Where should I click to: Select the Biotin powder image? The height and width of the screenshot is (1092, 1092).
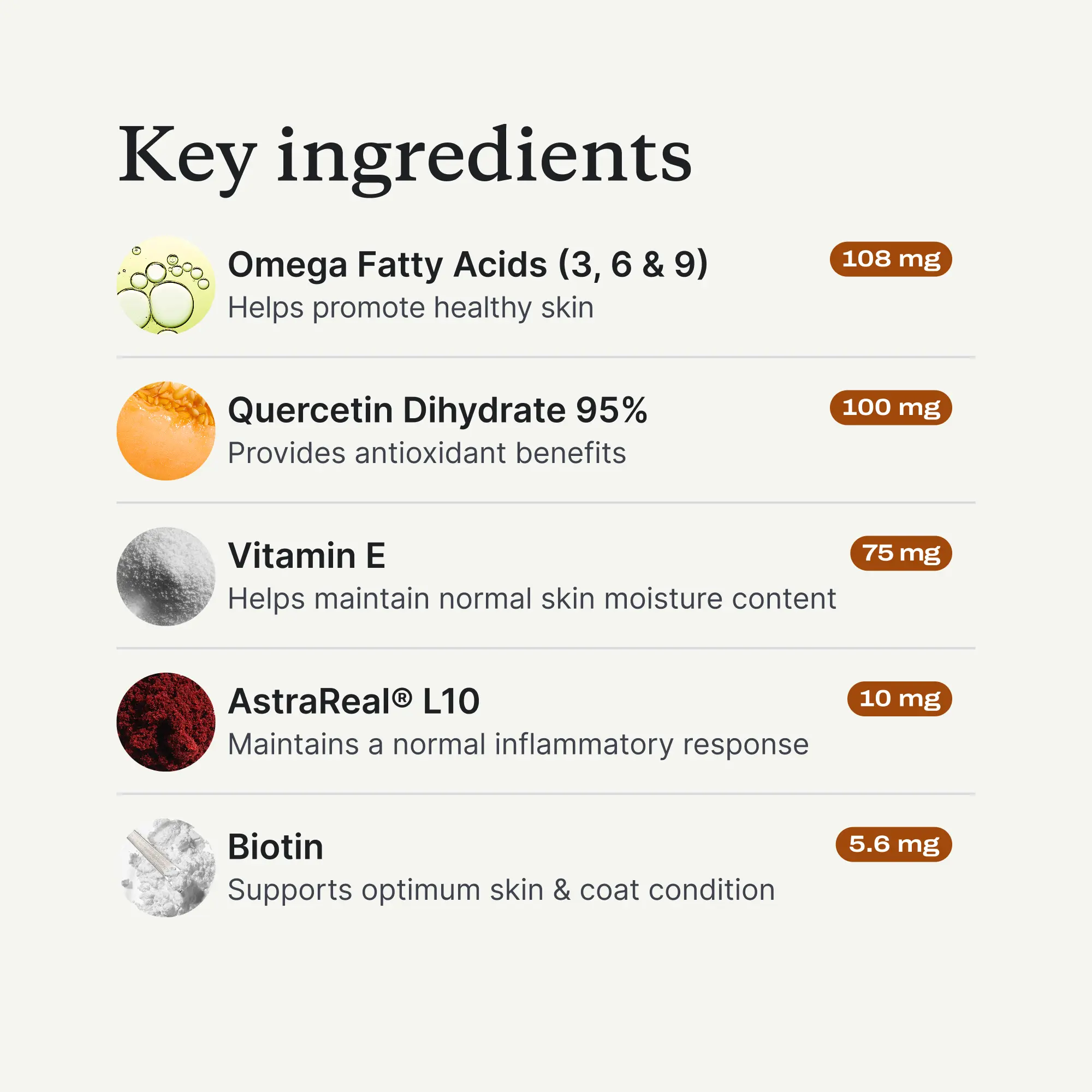168,867
